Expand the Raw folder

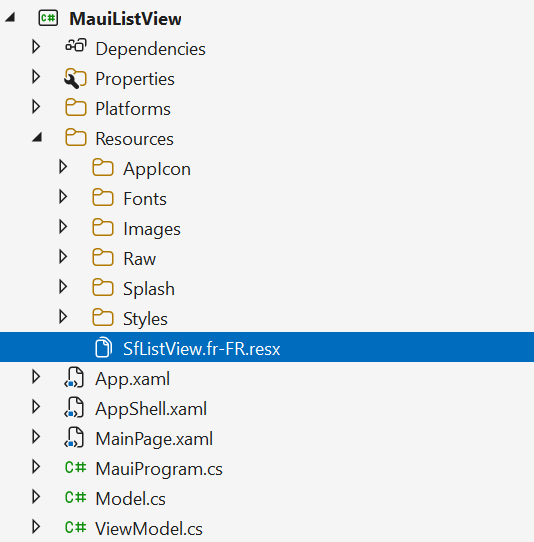[63, 256]
